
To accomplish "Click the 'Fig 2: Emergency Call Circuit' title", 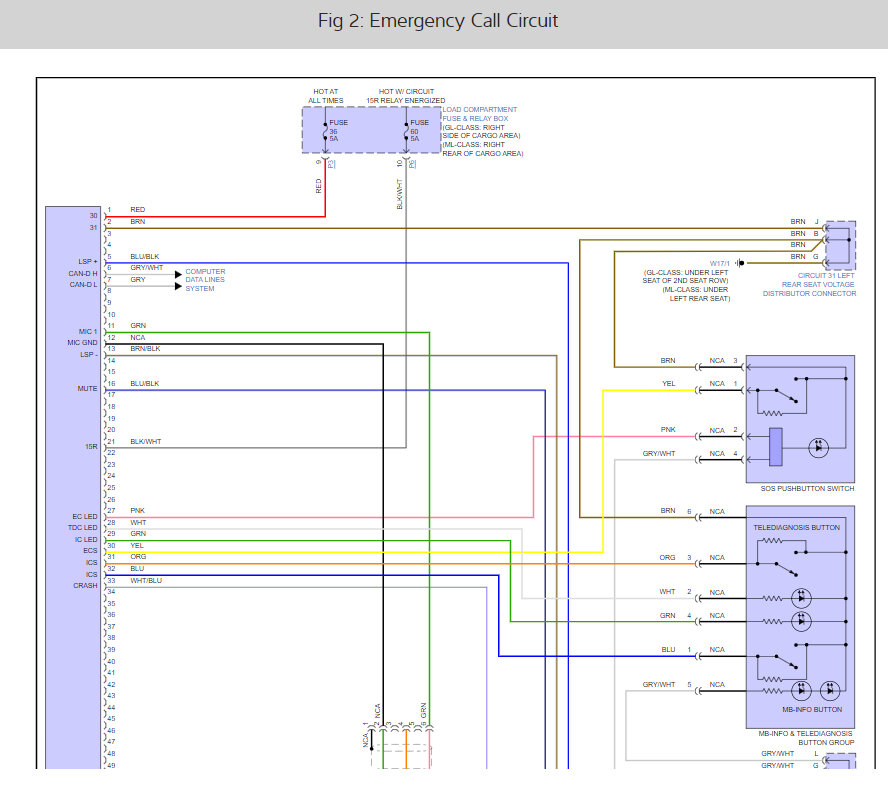I will click(438, 20).
